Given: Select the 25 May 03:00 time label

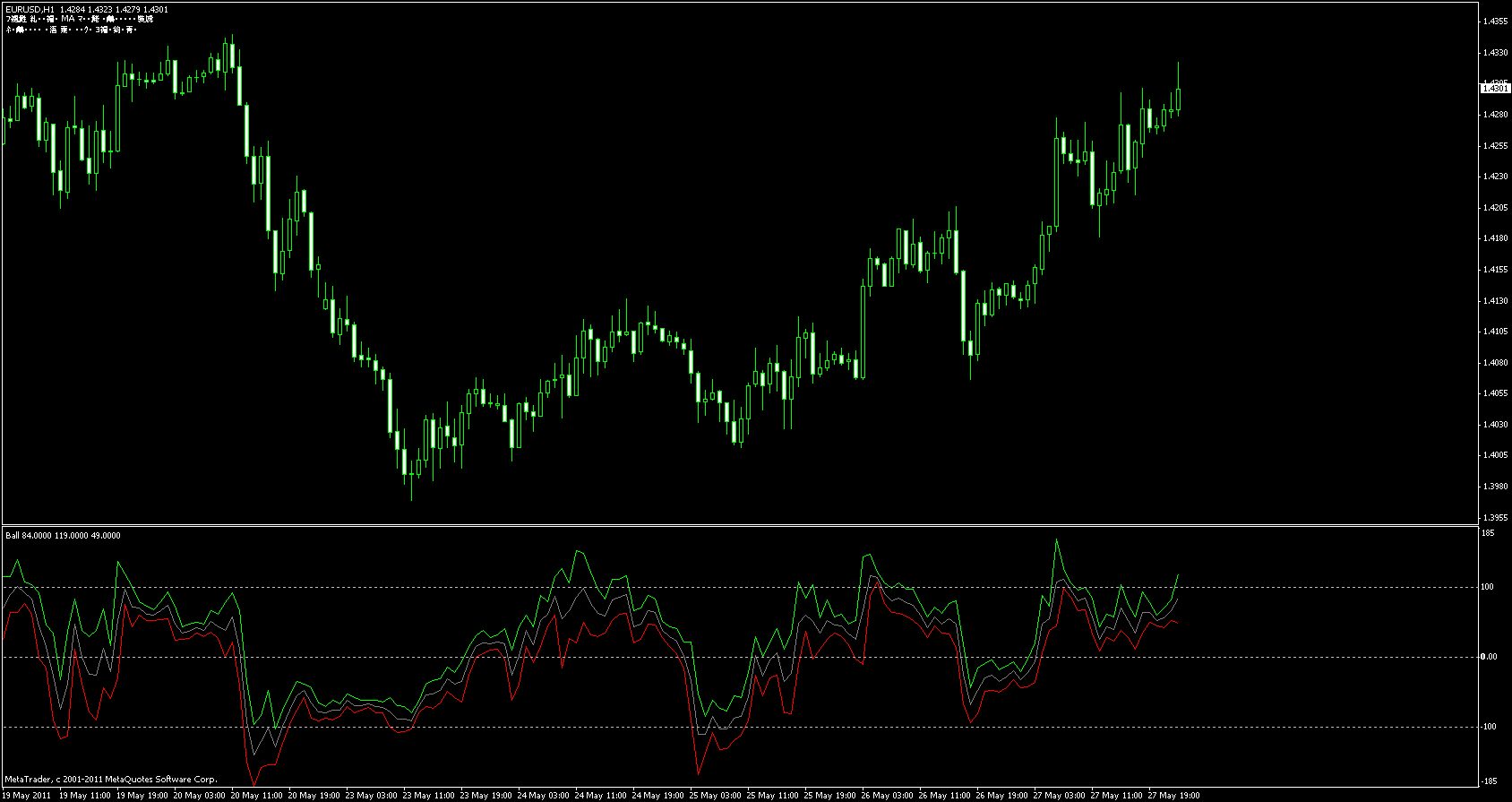Looking at the screenshot, I should [716, 795].
